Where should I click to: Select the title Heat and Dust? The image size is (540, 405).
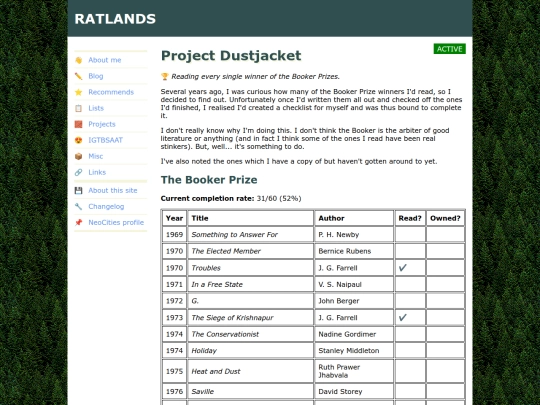216,371
